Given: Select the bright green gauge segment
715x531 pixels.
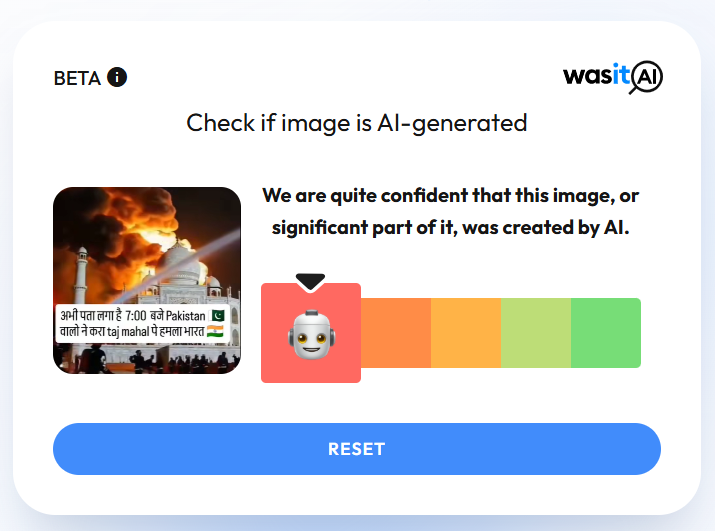Looking at the screenshot, I should point(606,333).
